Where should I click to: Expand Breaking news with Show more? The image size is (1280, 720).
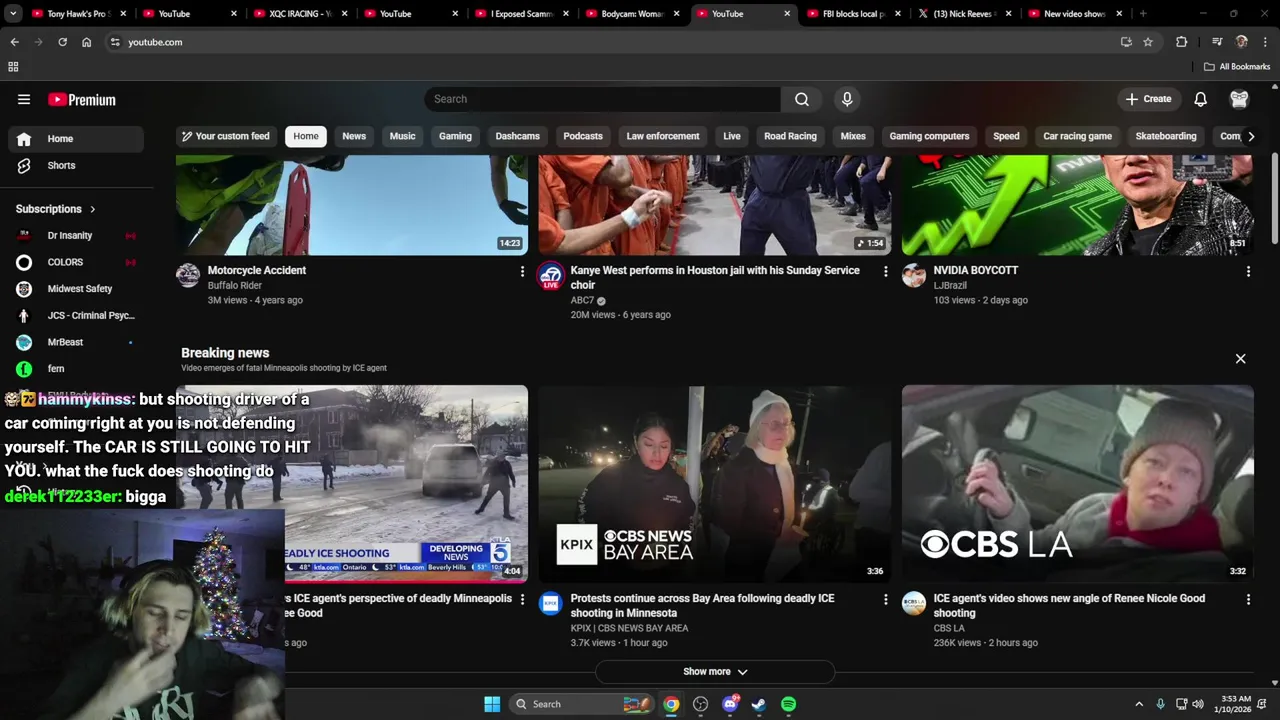(715, 672)
